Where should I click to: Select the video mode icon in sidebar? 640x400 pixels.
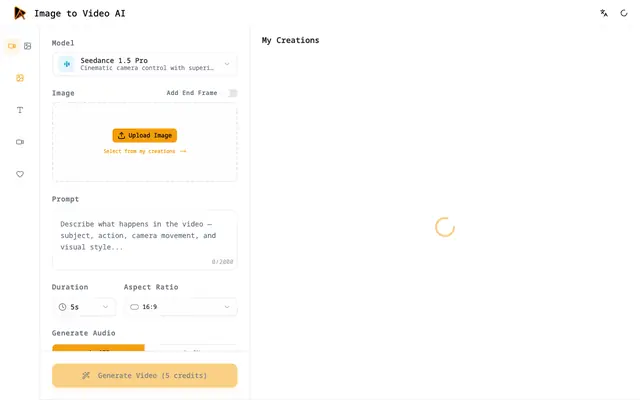[12, 46]
